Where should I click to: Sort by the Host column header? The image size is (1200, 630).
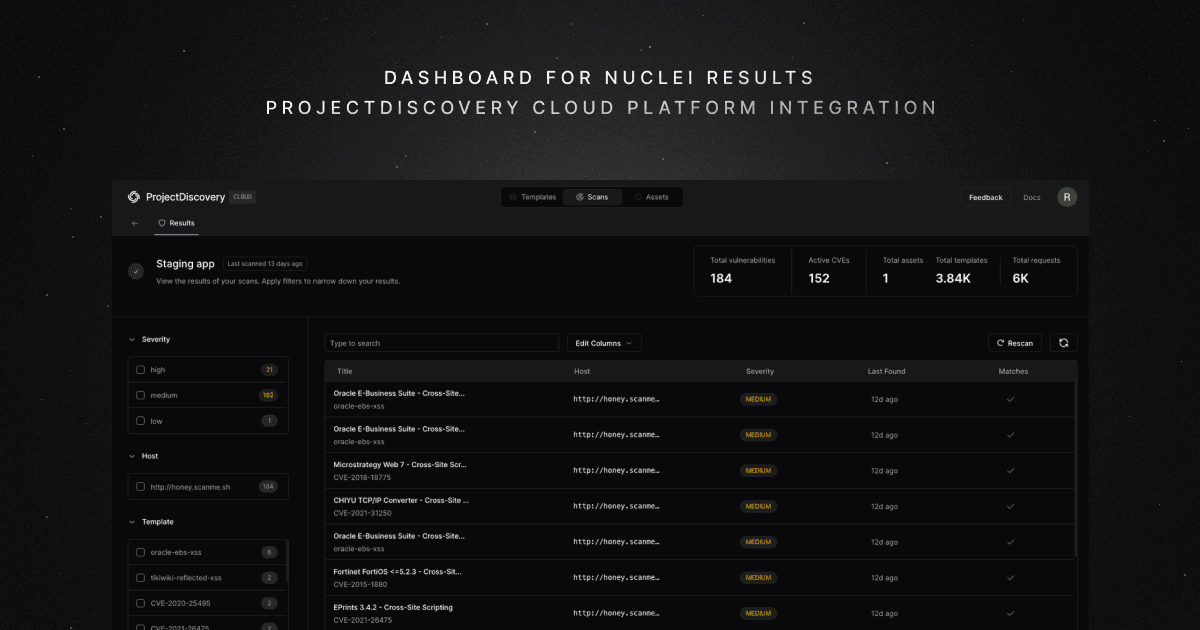(x=582, y=371)
